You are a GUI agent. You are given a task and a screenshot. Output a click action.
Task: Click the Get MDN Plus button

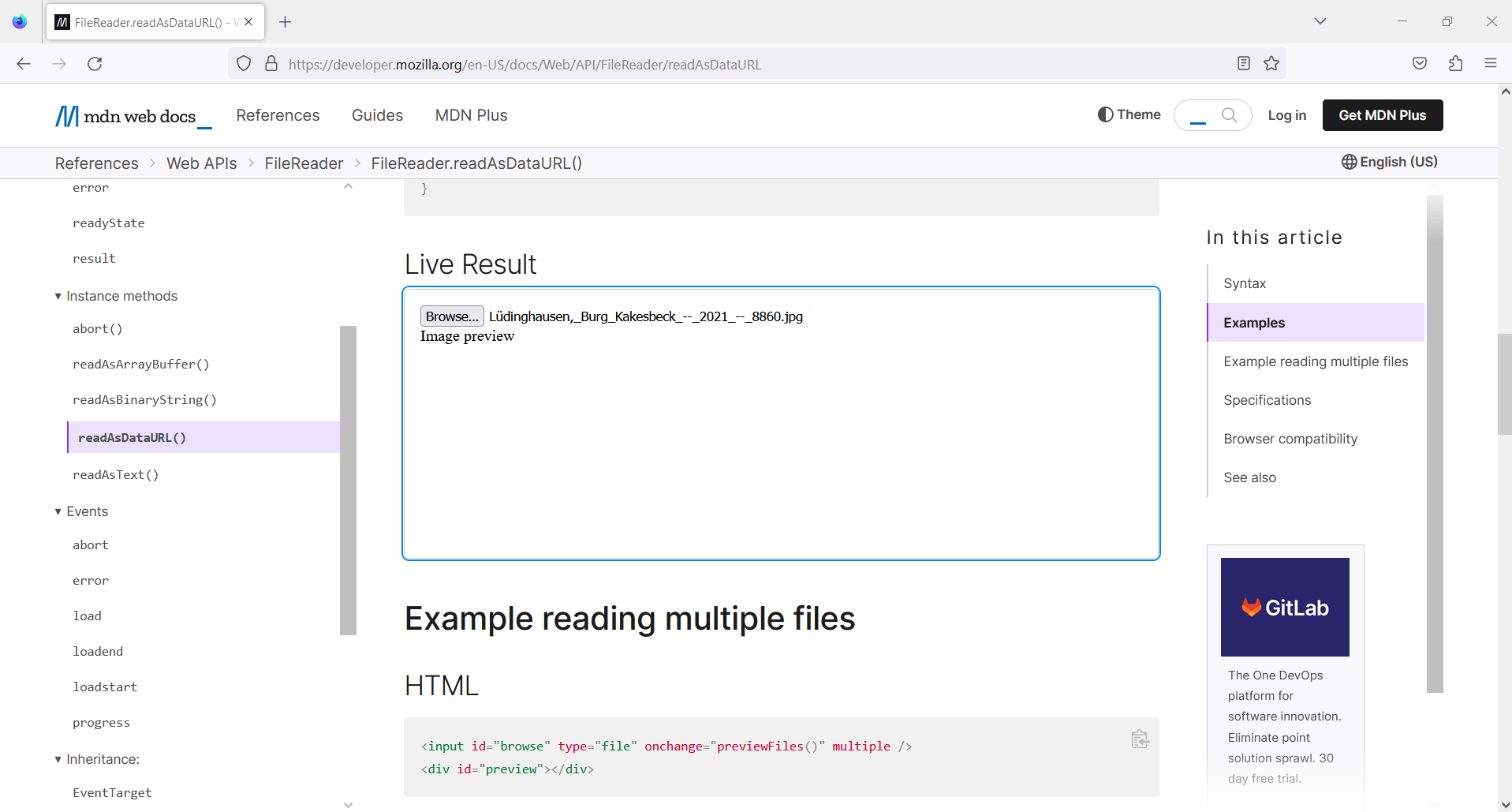coord(1382,115)
